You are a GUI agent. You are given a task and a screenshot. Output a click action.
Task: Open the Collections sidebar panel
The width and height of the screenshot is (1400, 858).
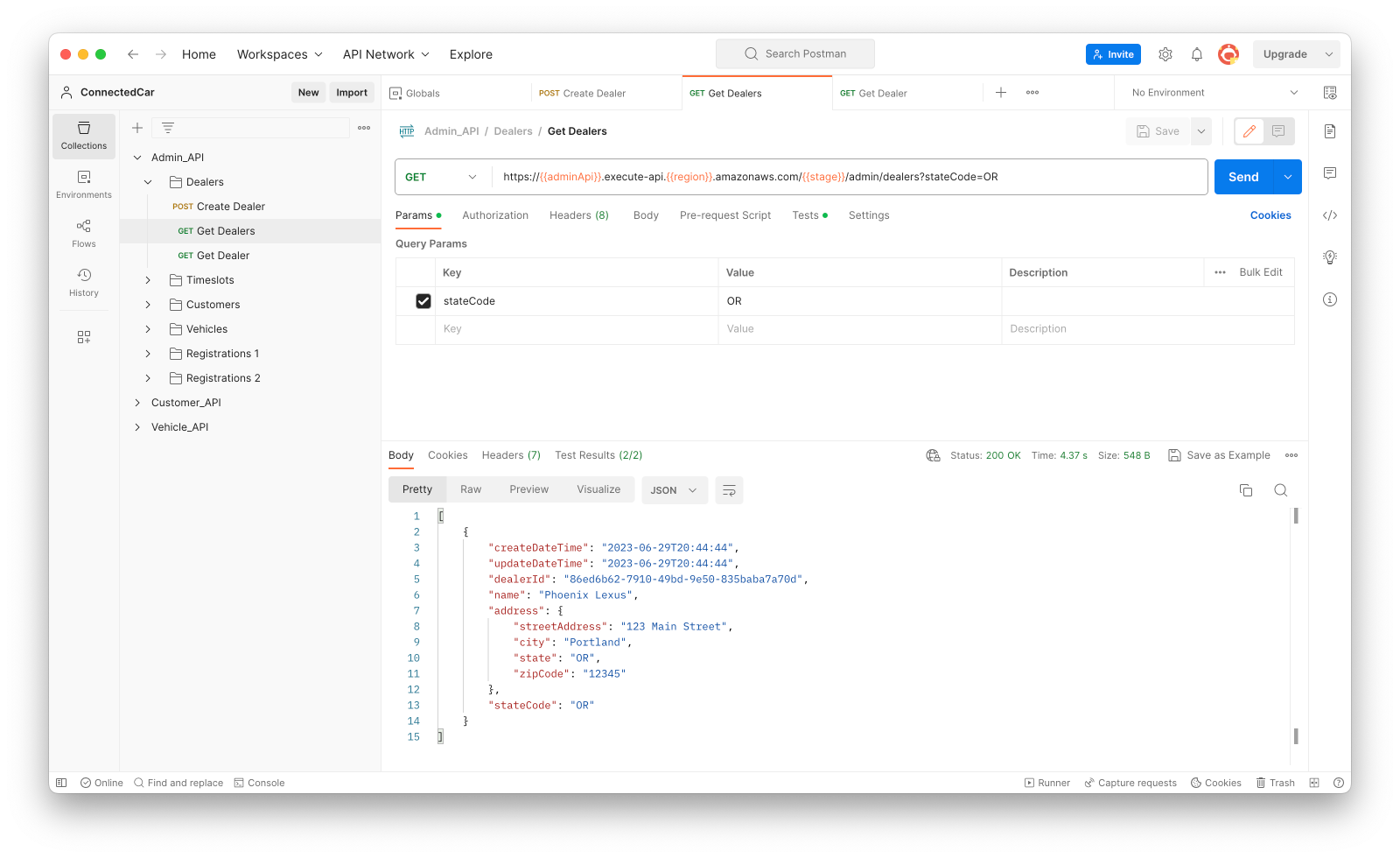pyautogui.click(x=84, y=136)
